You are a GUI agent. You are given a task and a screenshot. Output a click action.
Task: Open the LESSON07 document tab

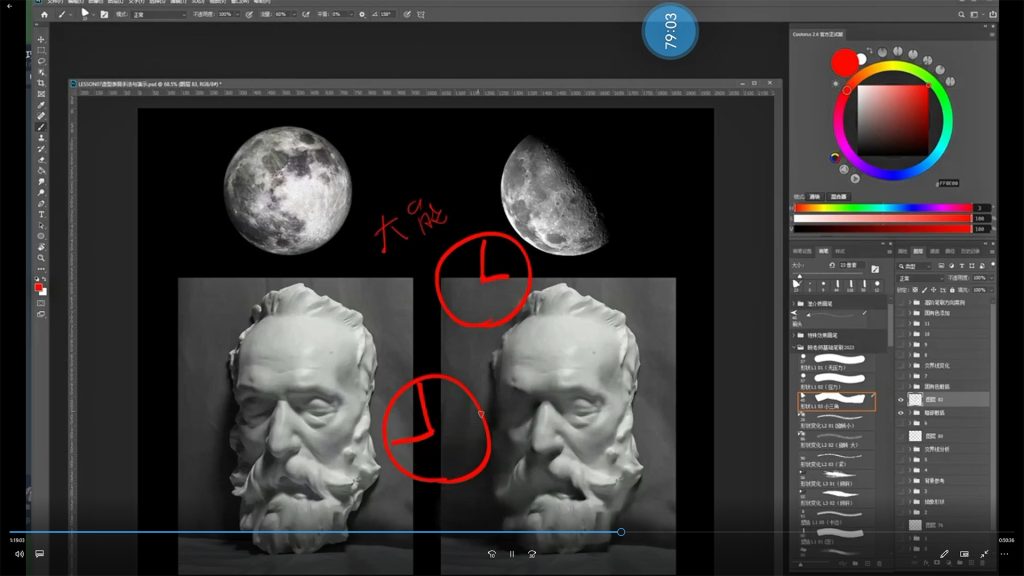click(x=150, y=84)
